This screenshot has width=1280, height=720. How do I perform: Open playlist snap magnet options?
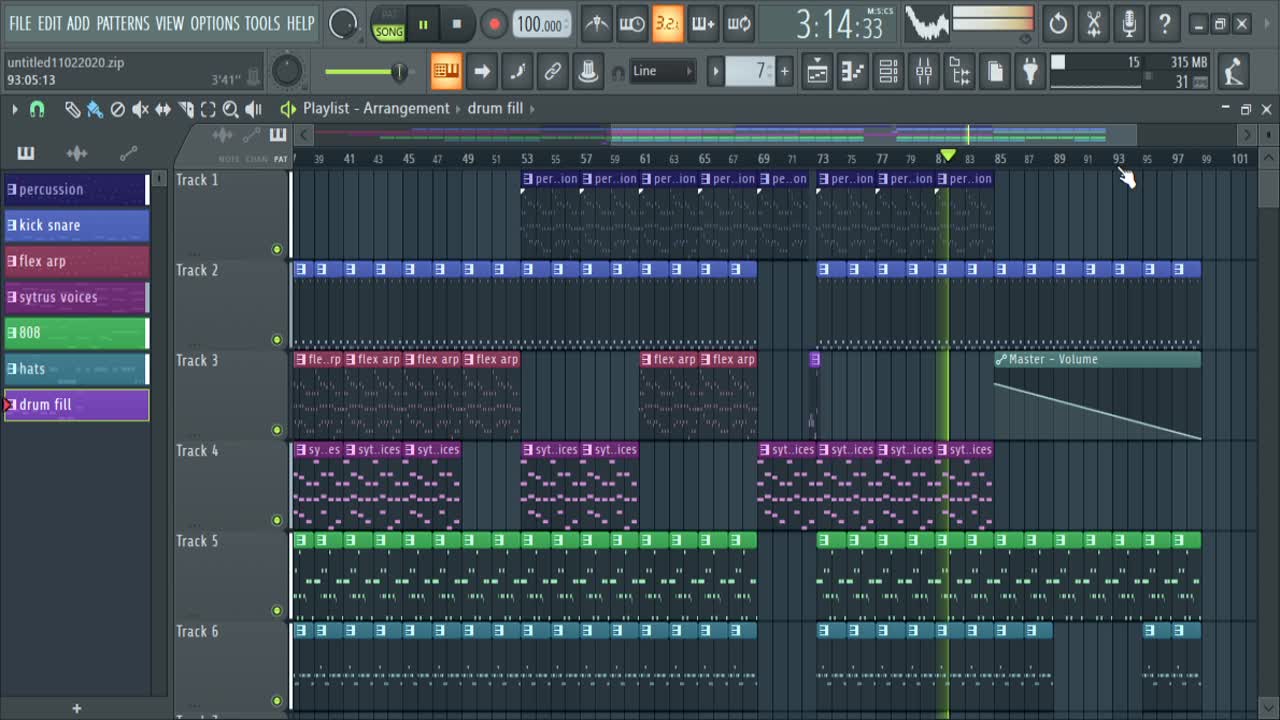pyautogui.click(x=37, y=109)
